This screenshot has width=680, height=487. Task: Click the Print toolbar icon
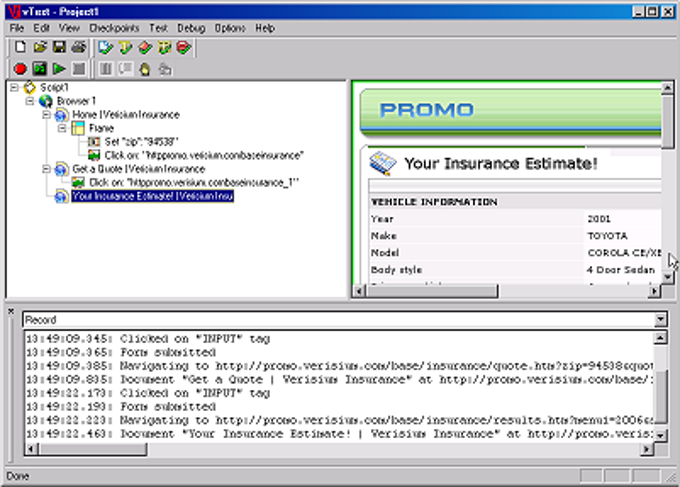79,47
